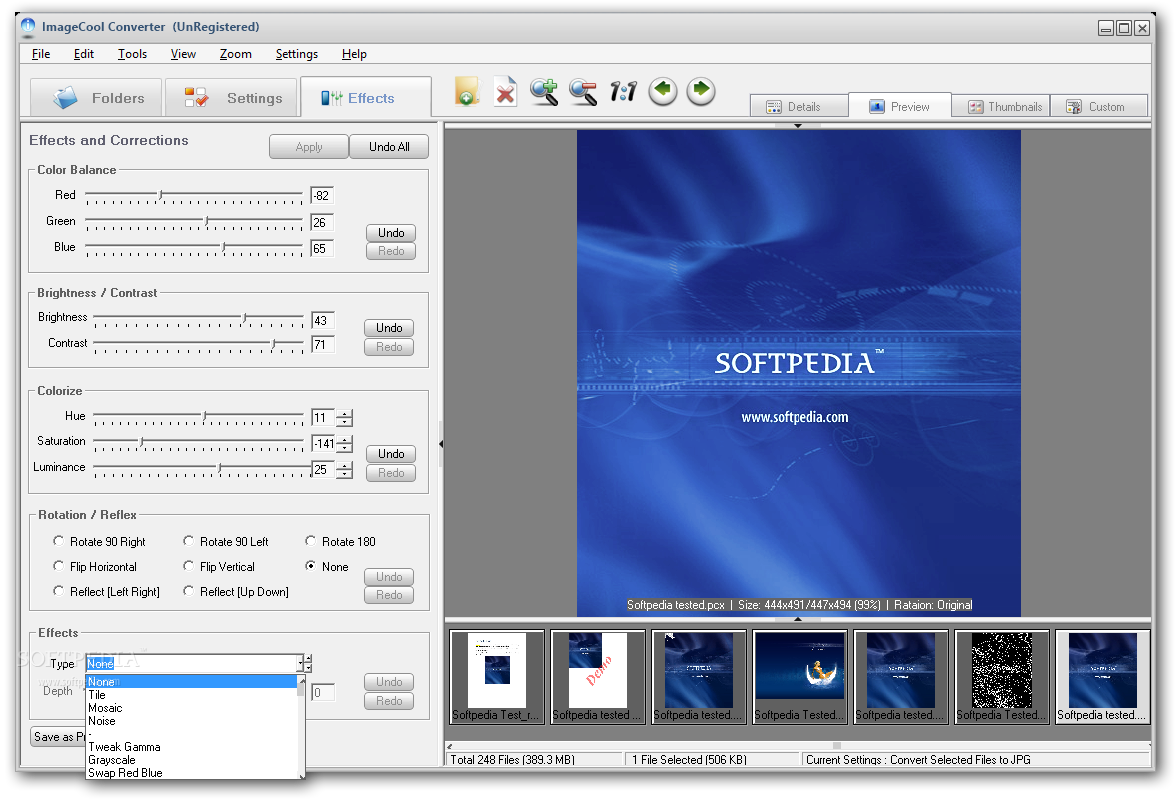Undo the Brightness / Contrast changes
This screenshot has width=1176, height=800.
389,328
